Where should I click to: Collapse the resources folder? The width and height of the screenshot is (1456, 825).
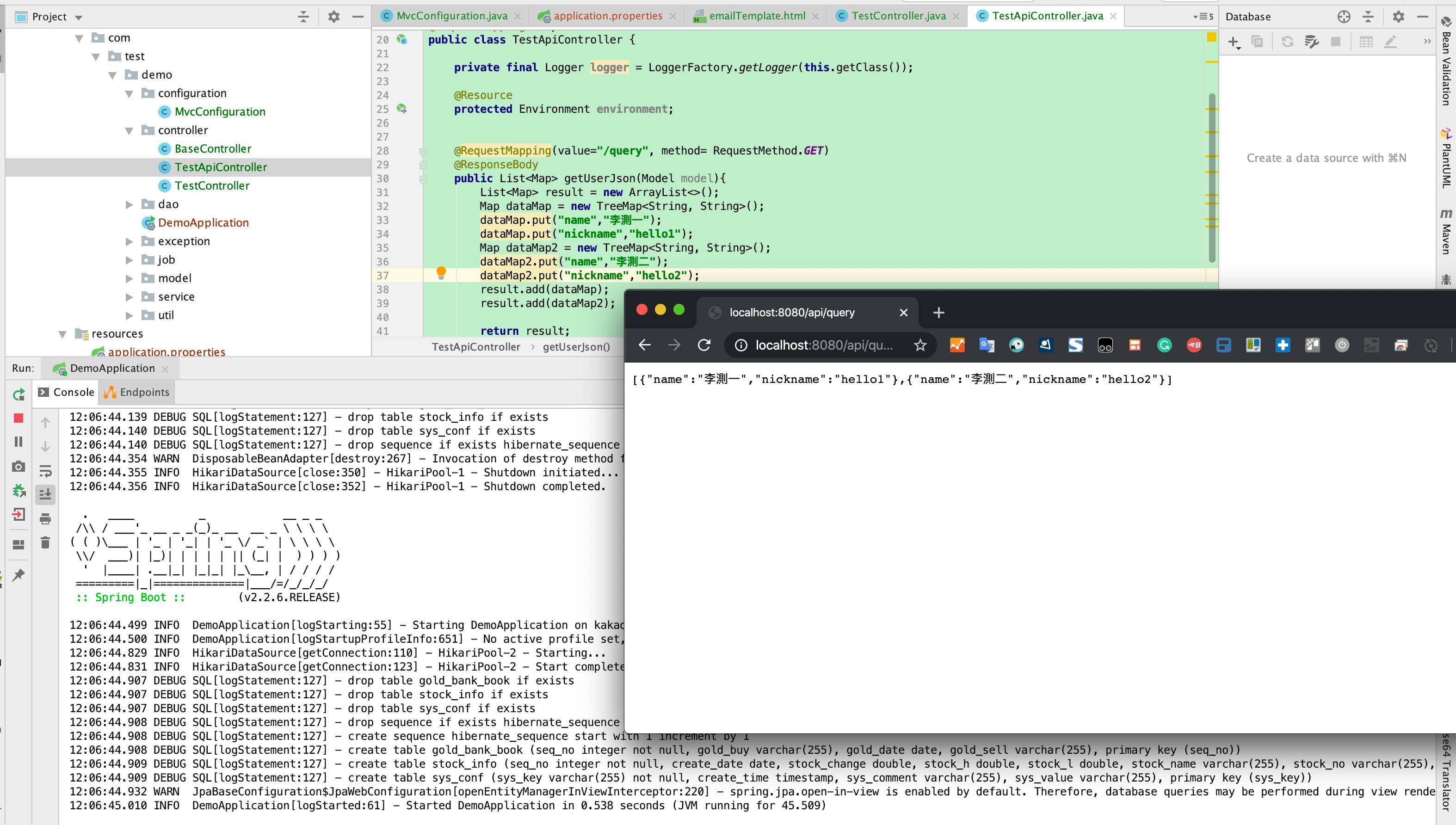(x=62, y=334)
